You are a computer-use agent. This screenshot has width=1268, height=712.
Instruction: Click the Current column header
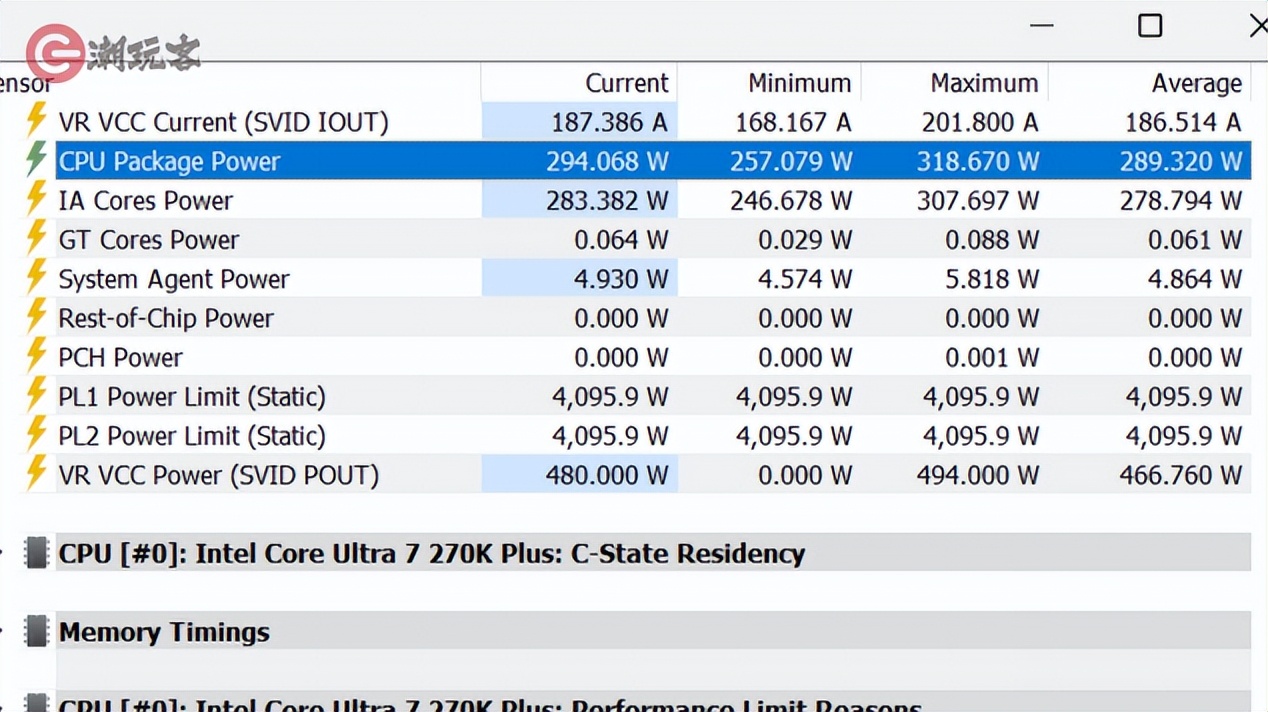pyautogui.click(x=579, y=82)
